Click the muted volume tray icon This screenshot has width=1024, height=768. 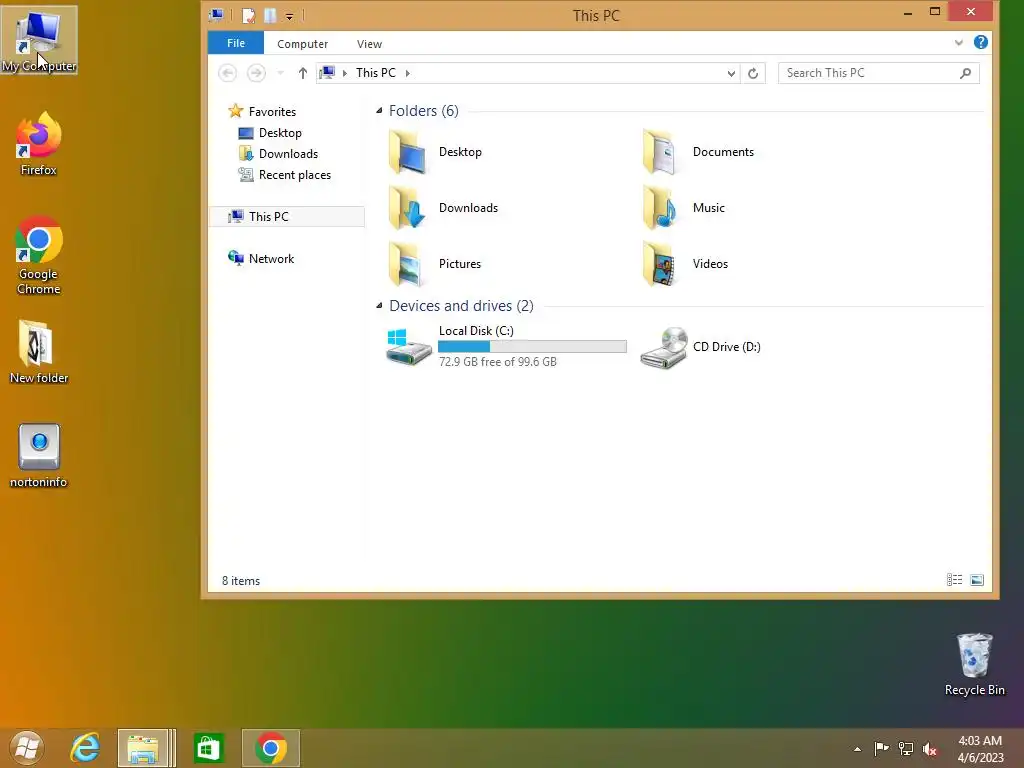pos(930,748)
